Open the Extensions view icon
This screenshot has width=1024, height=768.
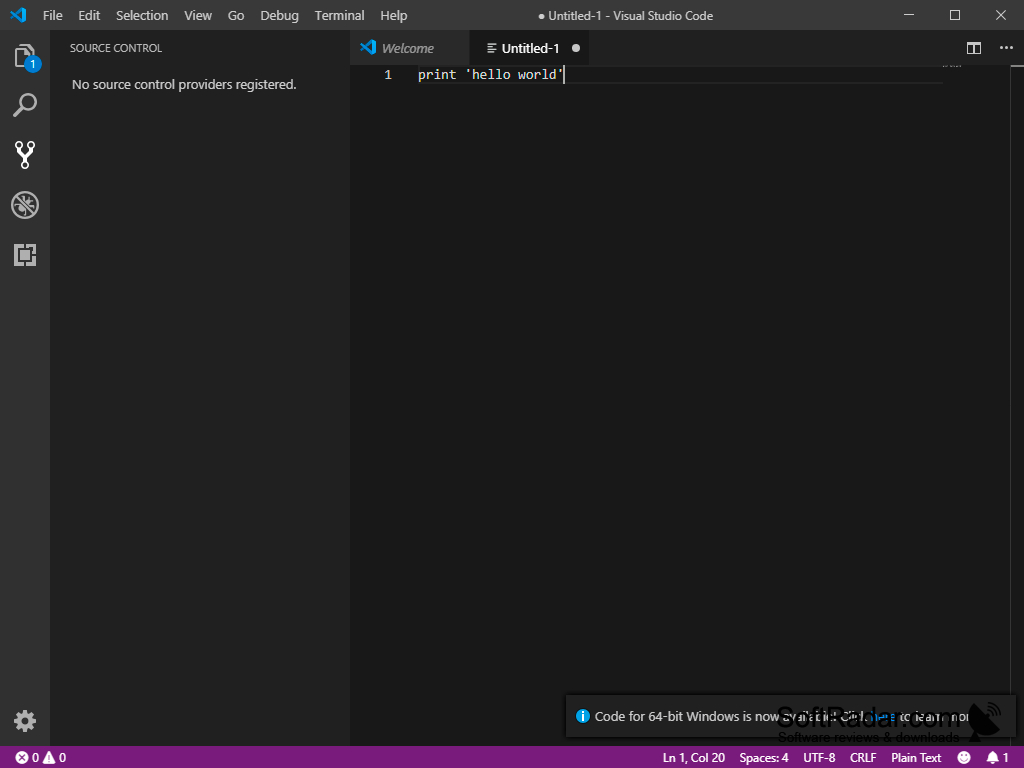[x=25, y=255]
